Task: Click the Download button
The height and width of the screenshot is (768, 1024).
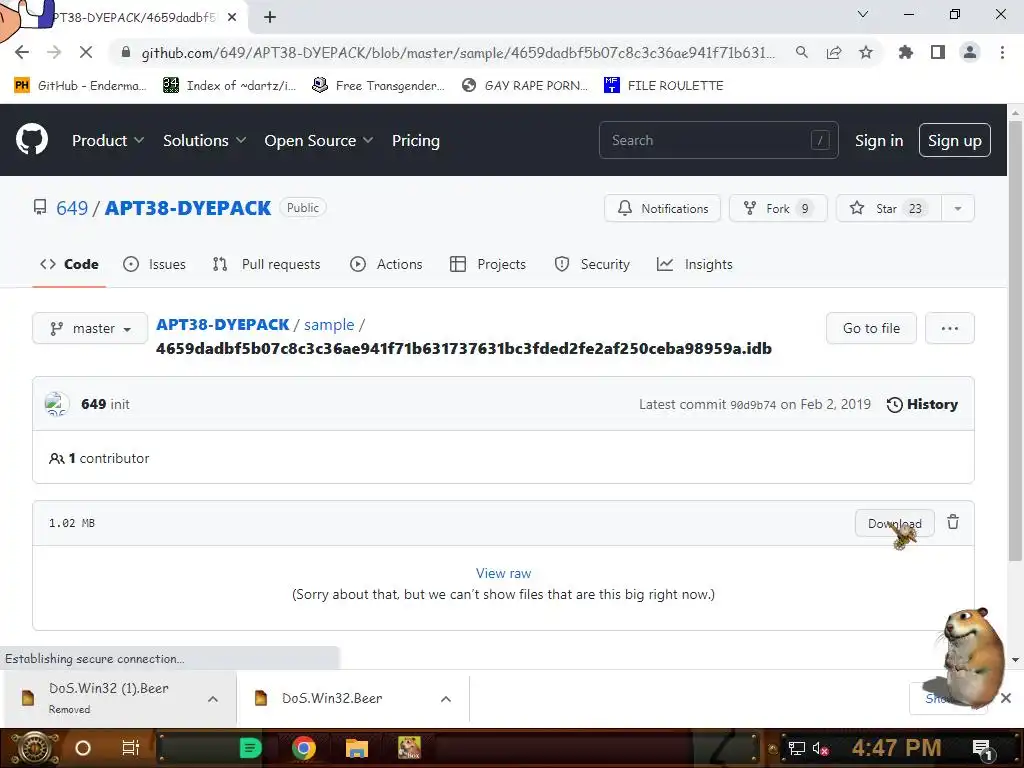Action: click(895, 523)
